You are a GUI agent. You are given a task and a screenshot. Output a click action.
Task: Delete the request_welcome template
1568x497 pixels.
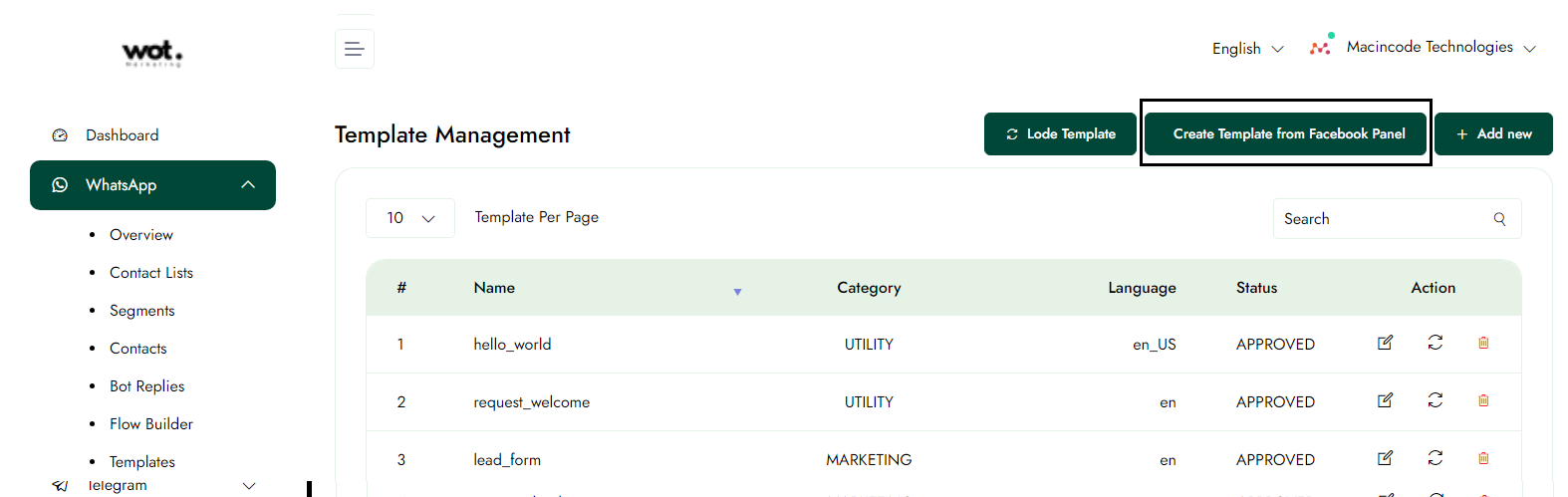click(x=1483, y=400)
